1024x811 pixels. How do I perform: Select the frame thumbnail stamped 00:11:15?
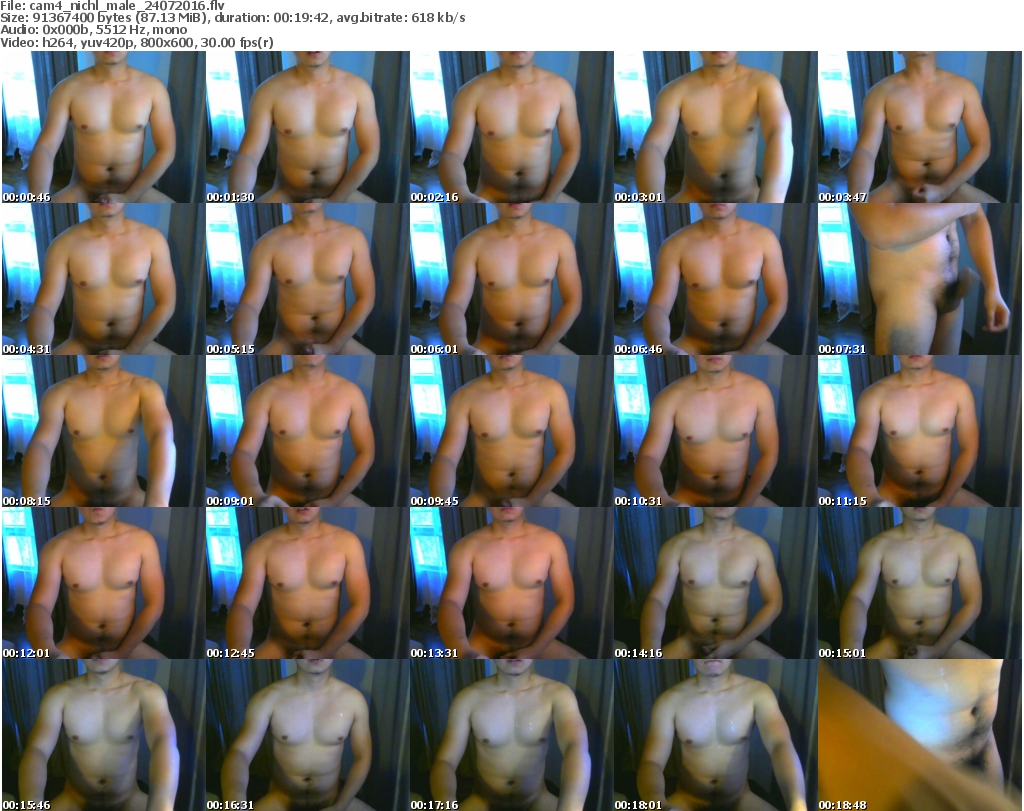[x=920, y=432]
